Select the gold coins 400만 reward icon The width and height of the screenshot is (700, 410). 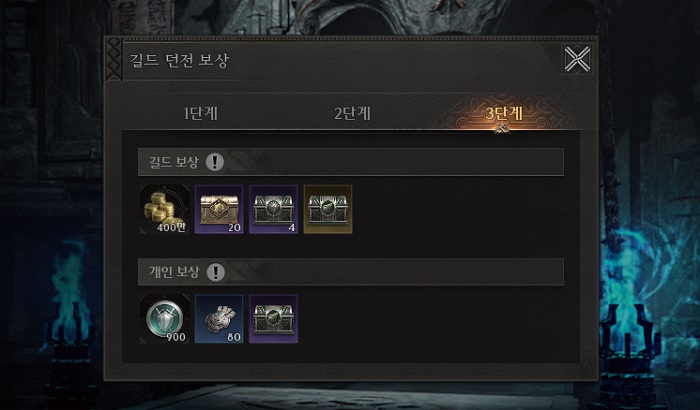tap(165, 209)
